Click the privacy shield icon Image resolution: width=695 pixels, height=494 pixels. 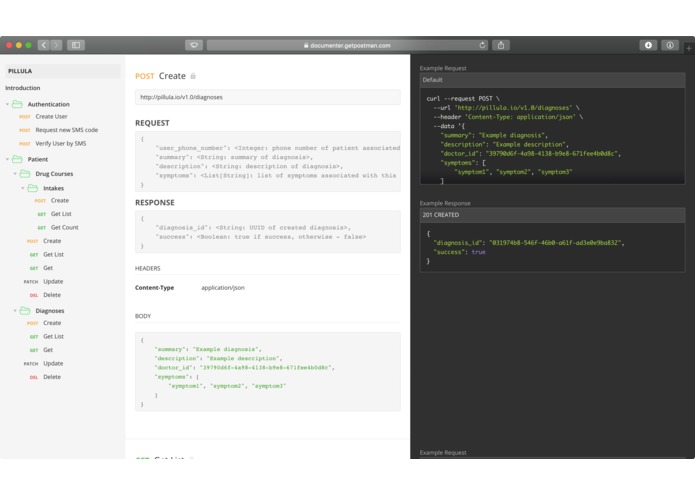tap(194, 45)
